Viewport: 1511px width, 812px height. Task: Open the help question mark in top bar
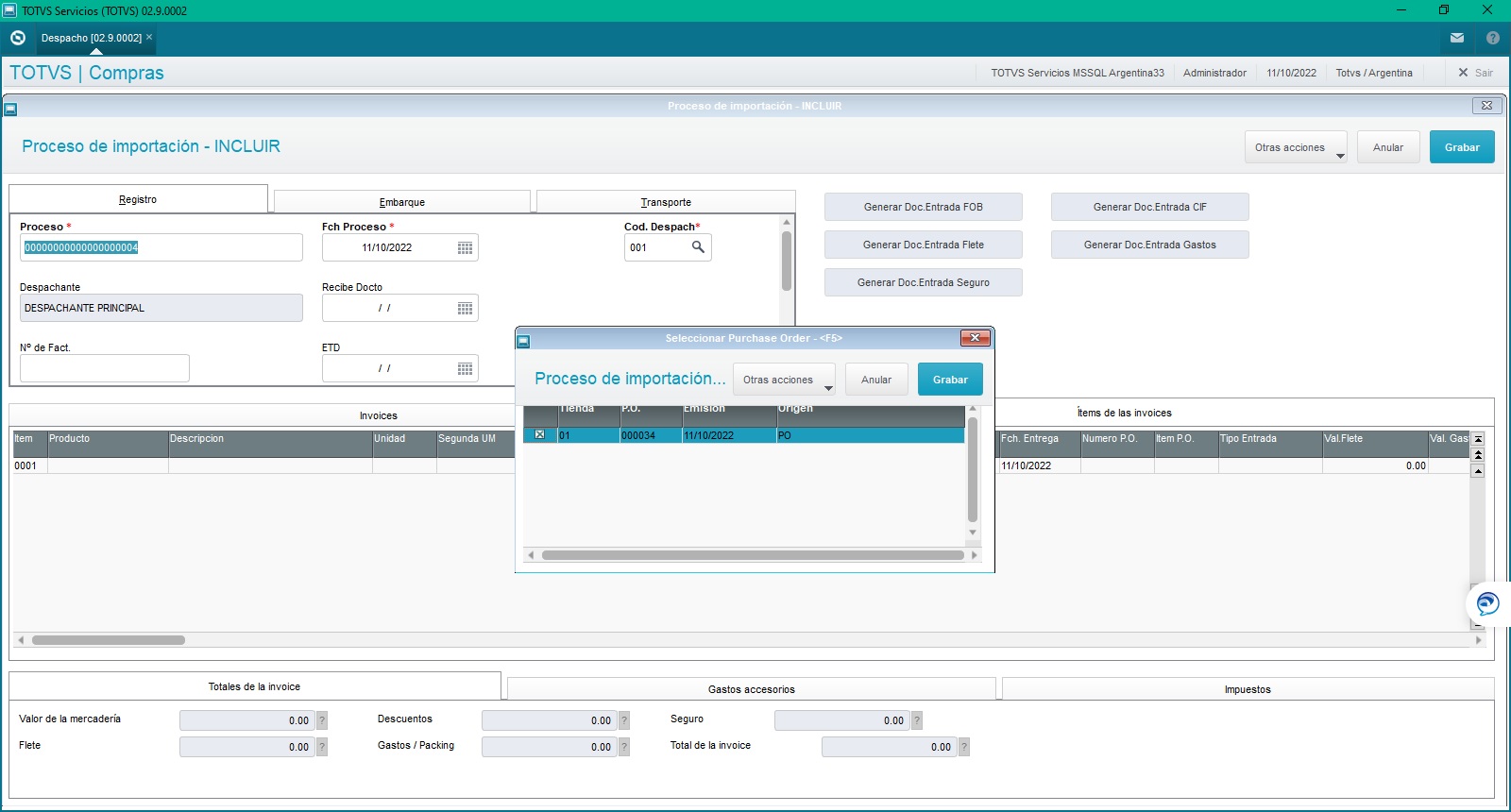[1493, 38]
